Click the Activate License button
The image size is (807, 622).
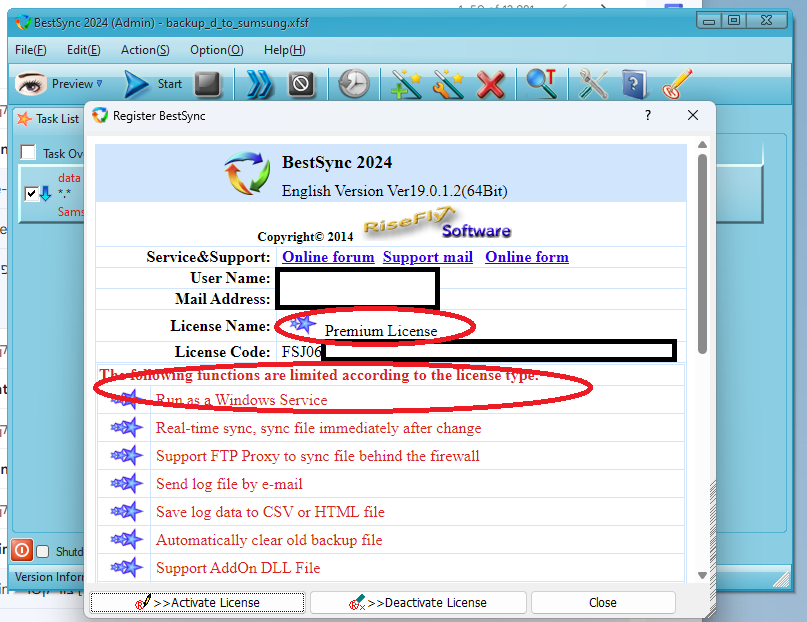coord(198,602)
